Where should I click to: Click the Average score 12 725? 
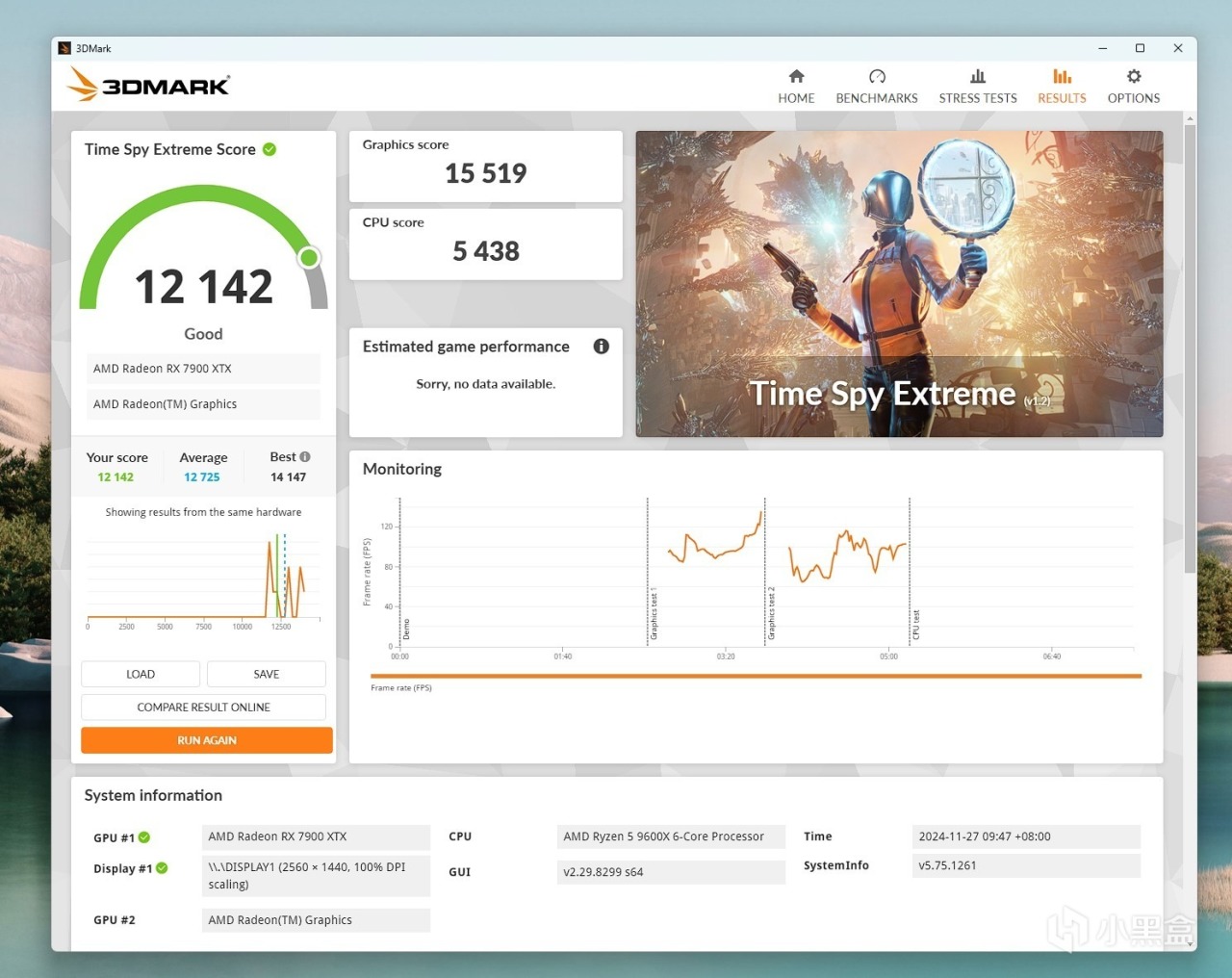(x=202, y=477)
